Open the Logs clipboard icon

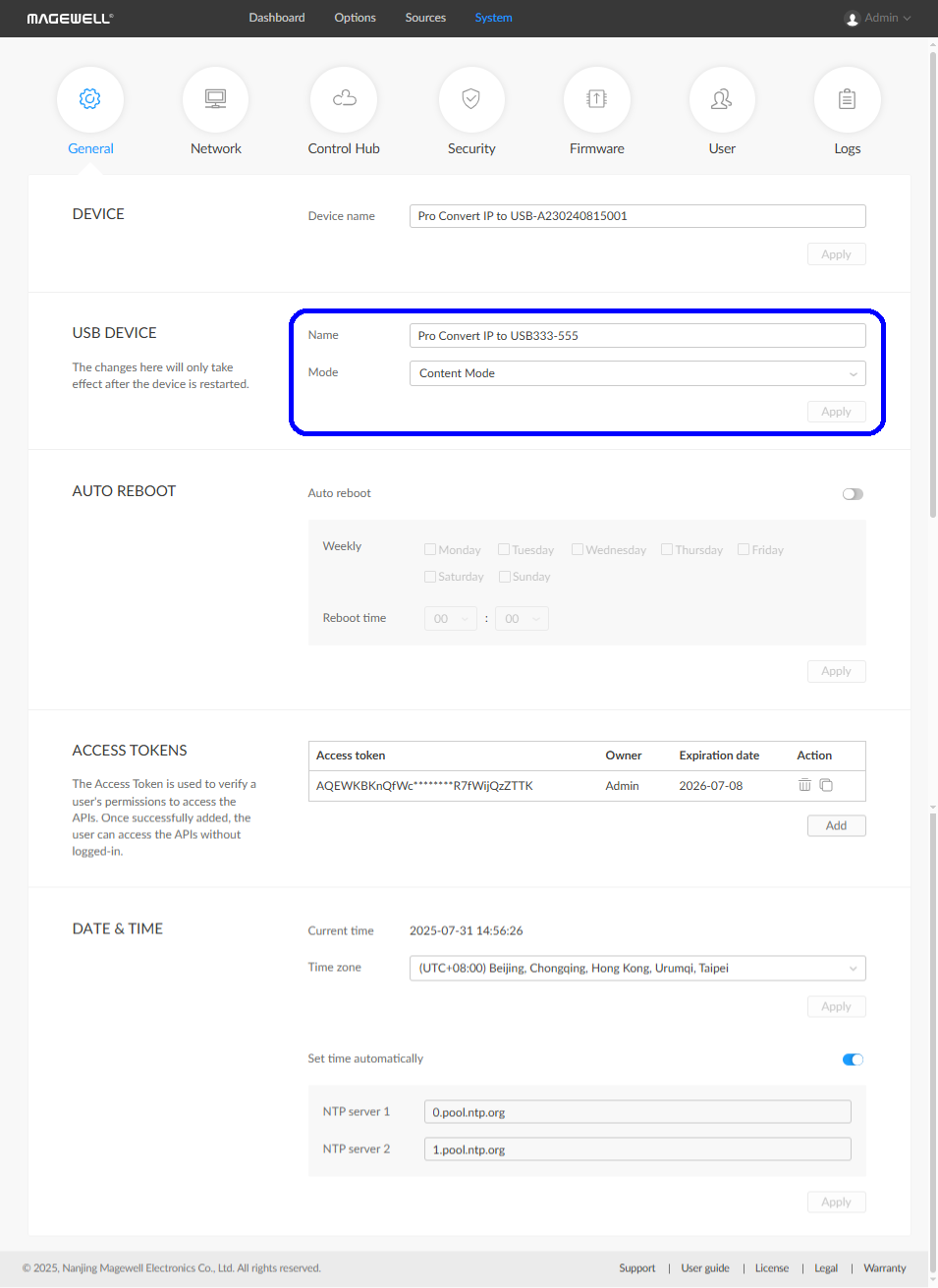pos(848,99)
